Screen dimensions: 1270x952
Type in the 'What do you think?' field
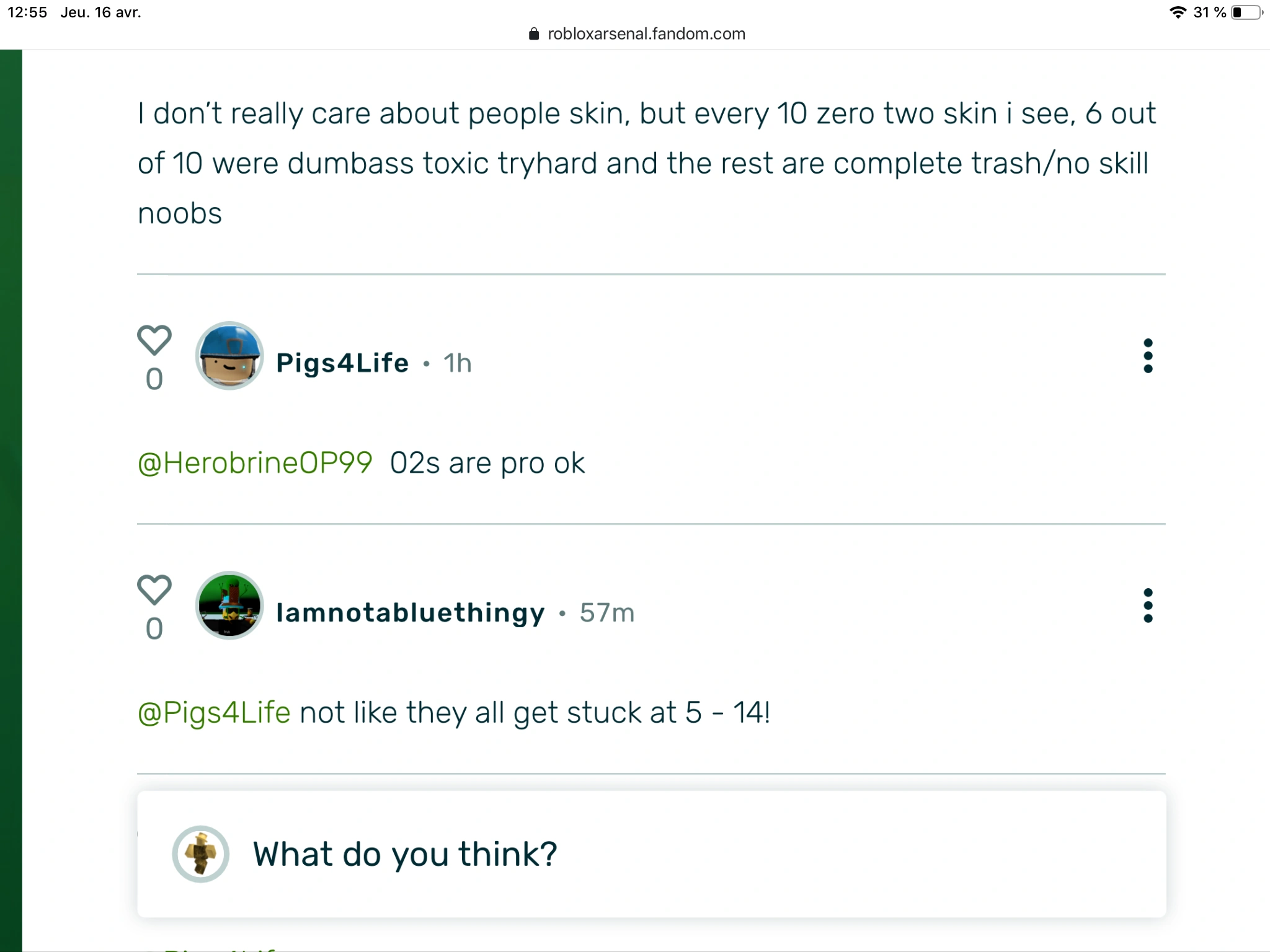682,854
